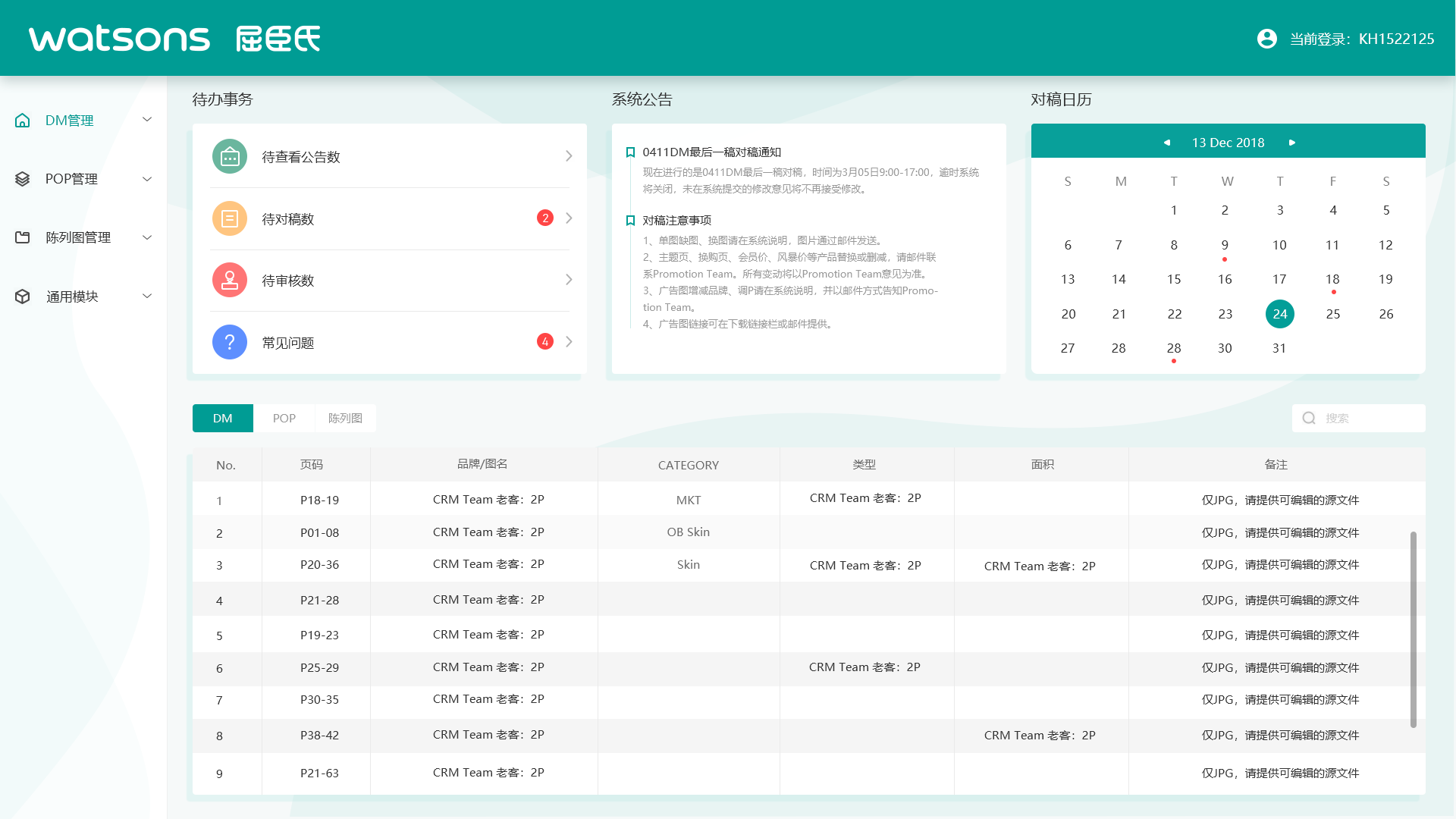
Task: Click the DM管理 home icon
Action: point(23,121)
